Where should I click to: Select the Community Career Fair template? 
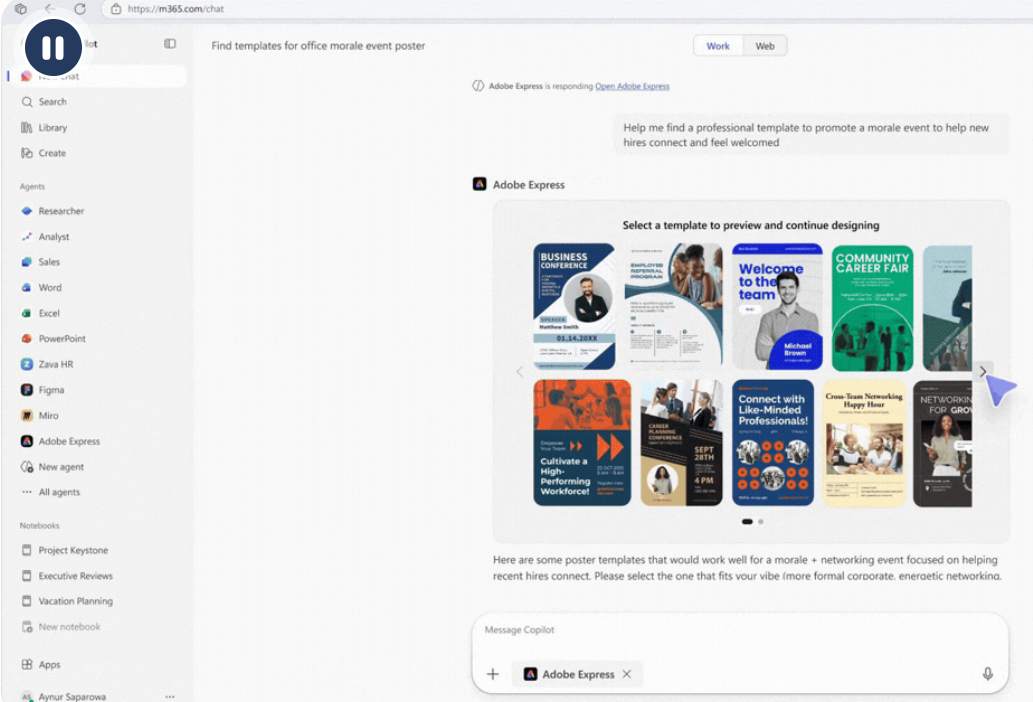coord(872,308)
